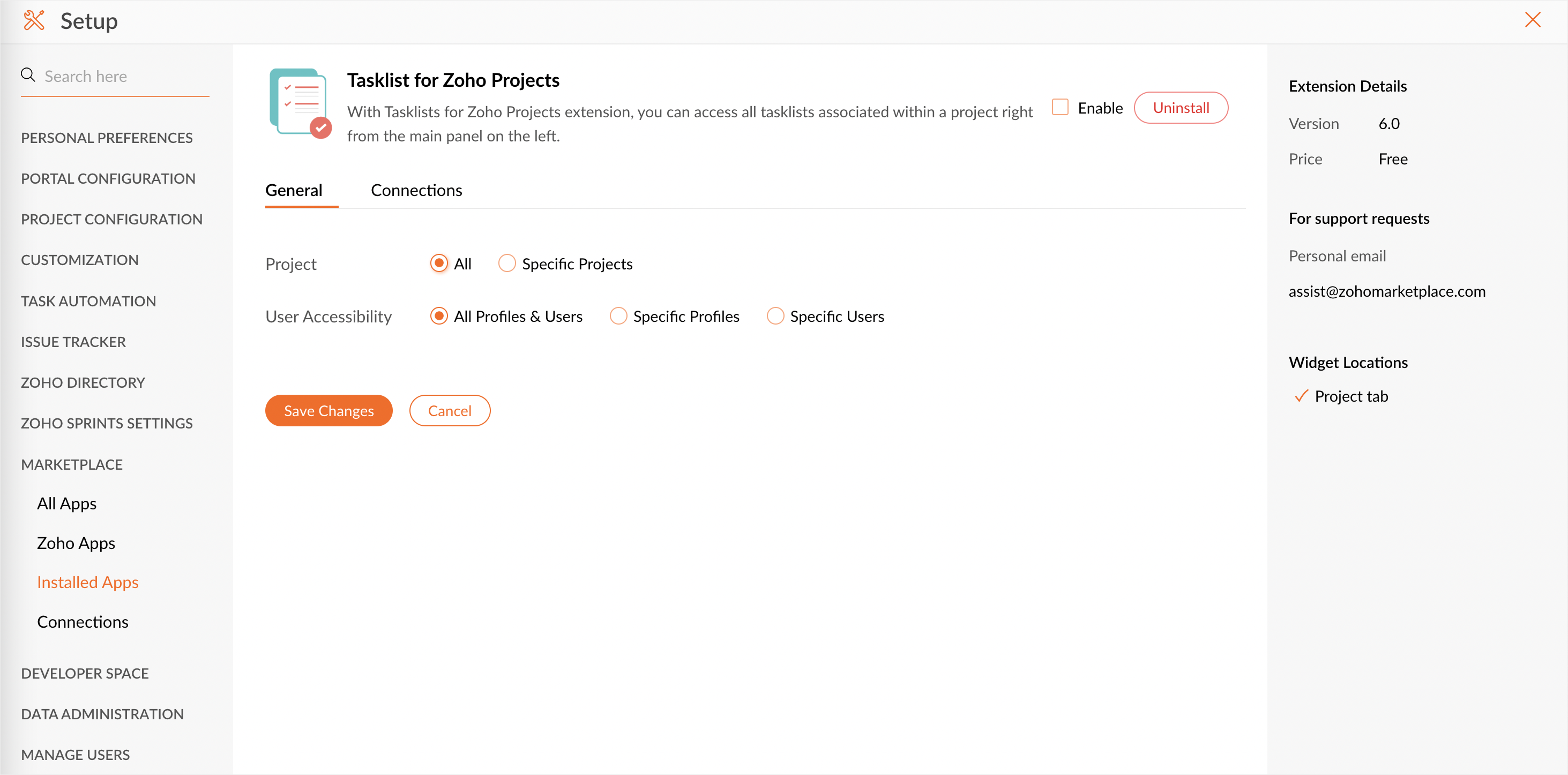The height and width of the screenshot is (775, 1568).
Task: Open Installed Apps in the sidebar
Action: point(88,582)
